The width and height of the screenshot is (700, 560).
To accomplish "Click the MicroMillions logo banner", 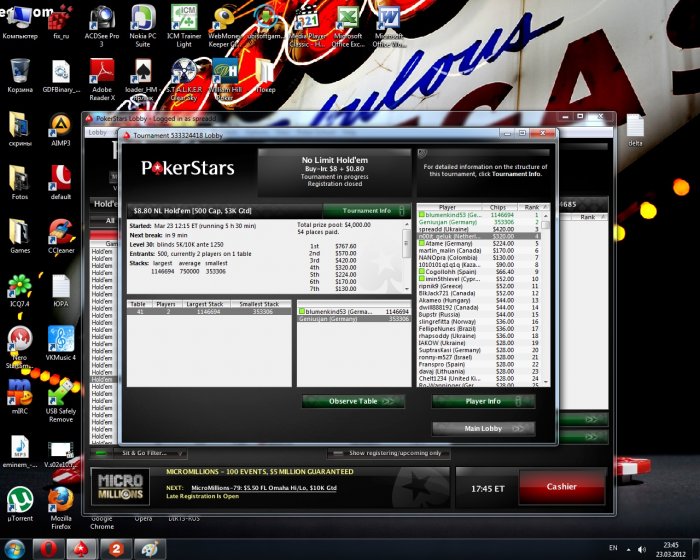I will click(120, 487).
